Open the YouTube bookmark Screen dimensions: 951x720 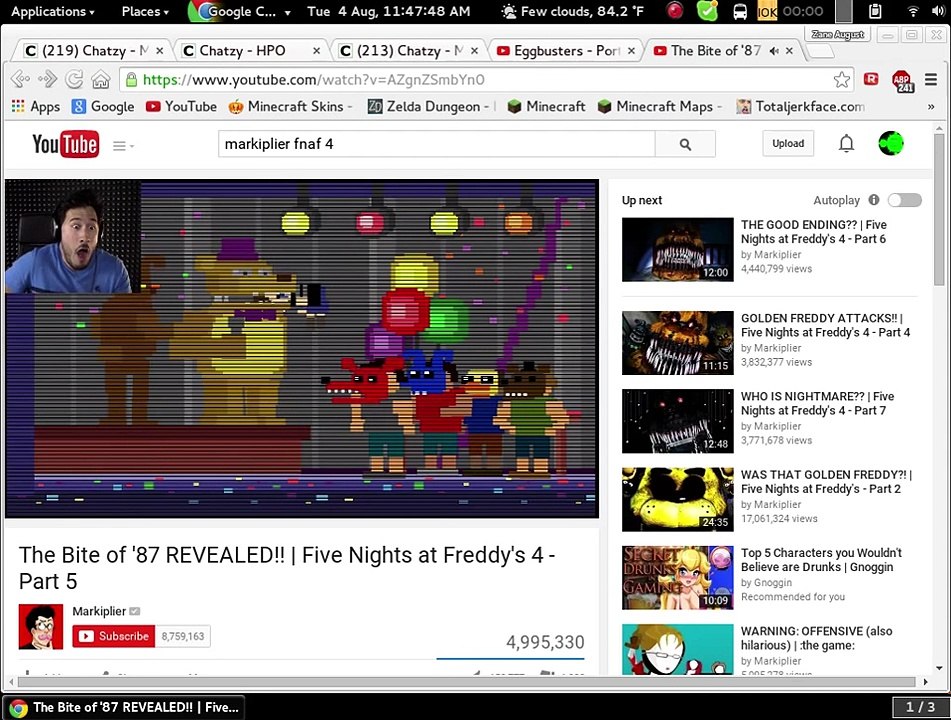tap(181, 106)
